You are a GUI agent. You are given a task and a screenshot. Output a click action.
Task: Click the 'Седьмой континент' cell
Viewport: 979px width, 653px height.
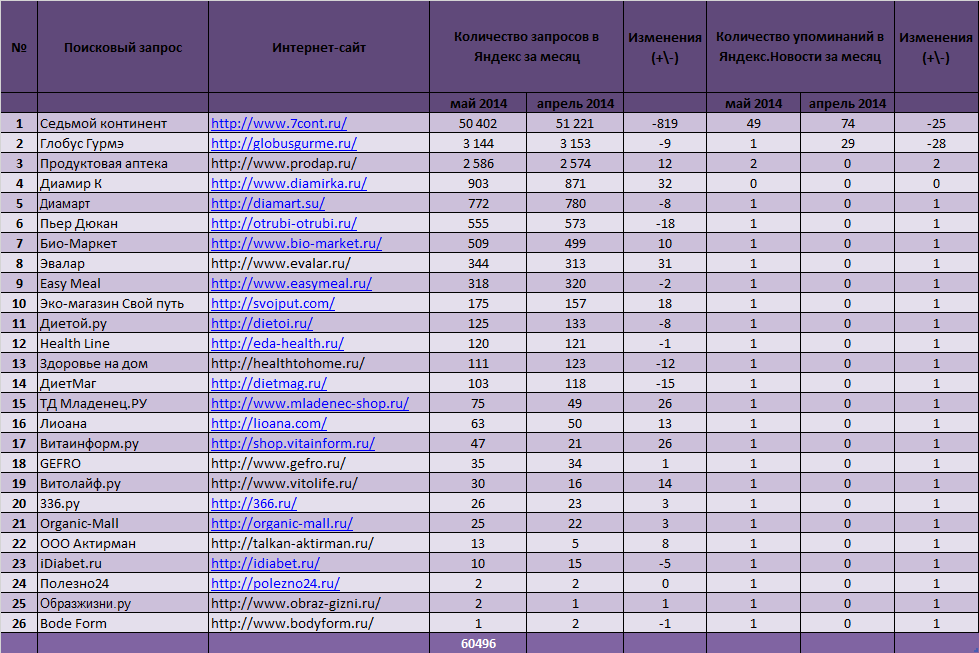pyautogui.click(x=123, y=124)
